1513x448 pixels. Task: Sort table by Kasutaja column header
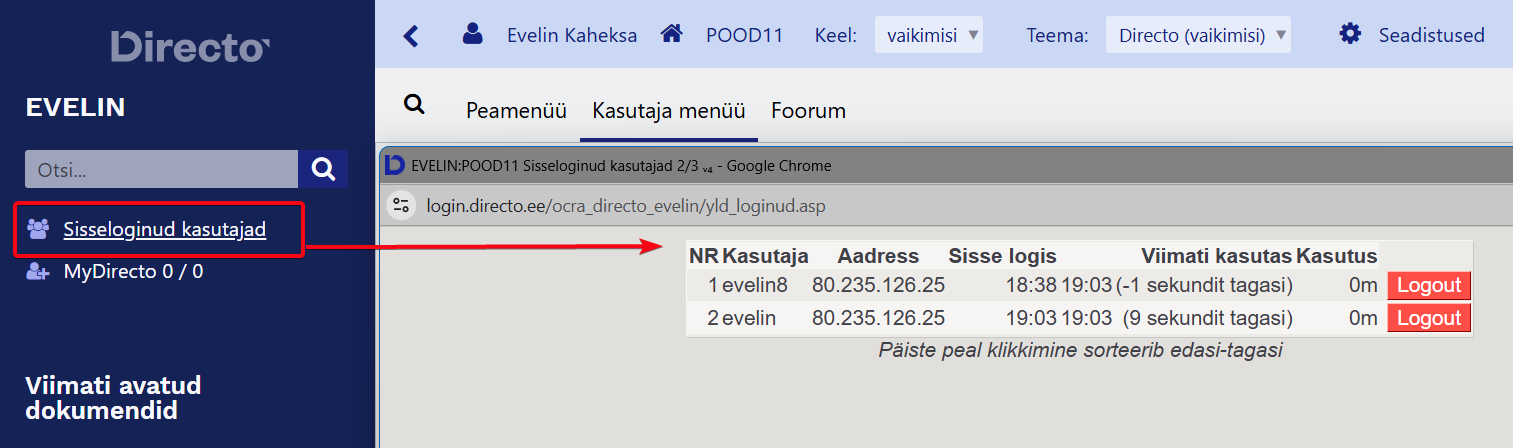point(765,256)
